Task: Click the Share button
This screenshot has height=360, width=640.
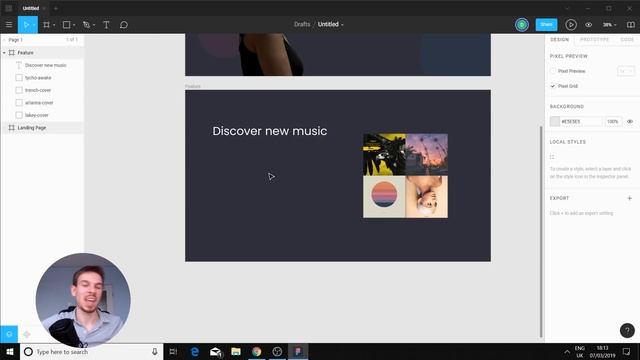Action: click(x=546, y=24)
